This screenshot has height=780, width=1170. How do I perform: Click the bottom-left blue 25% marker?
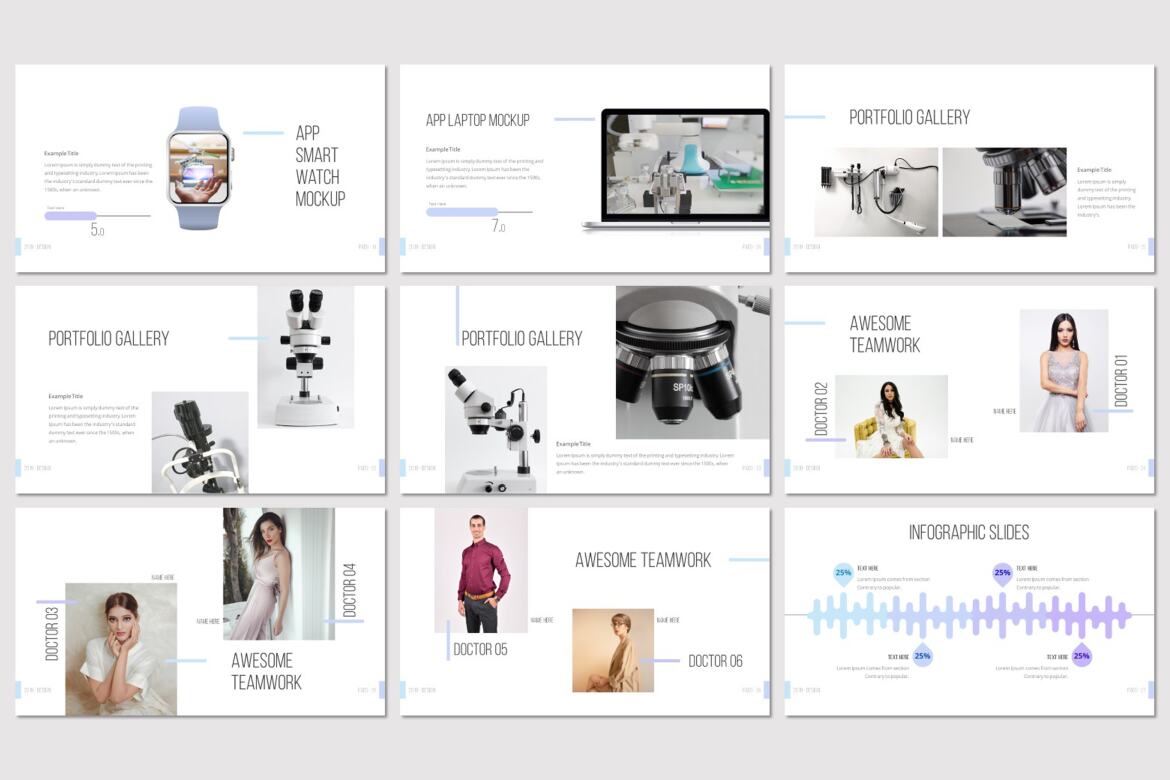921,657
